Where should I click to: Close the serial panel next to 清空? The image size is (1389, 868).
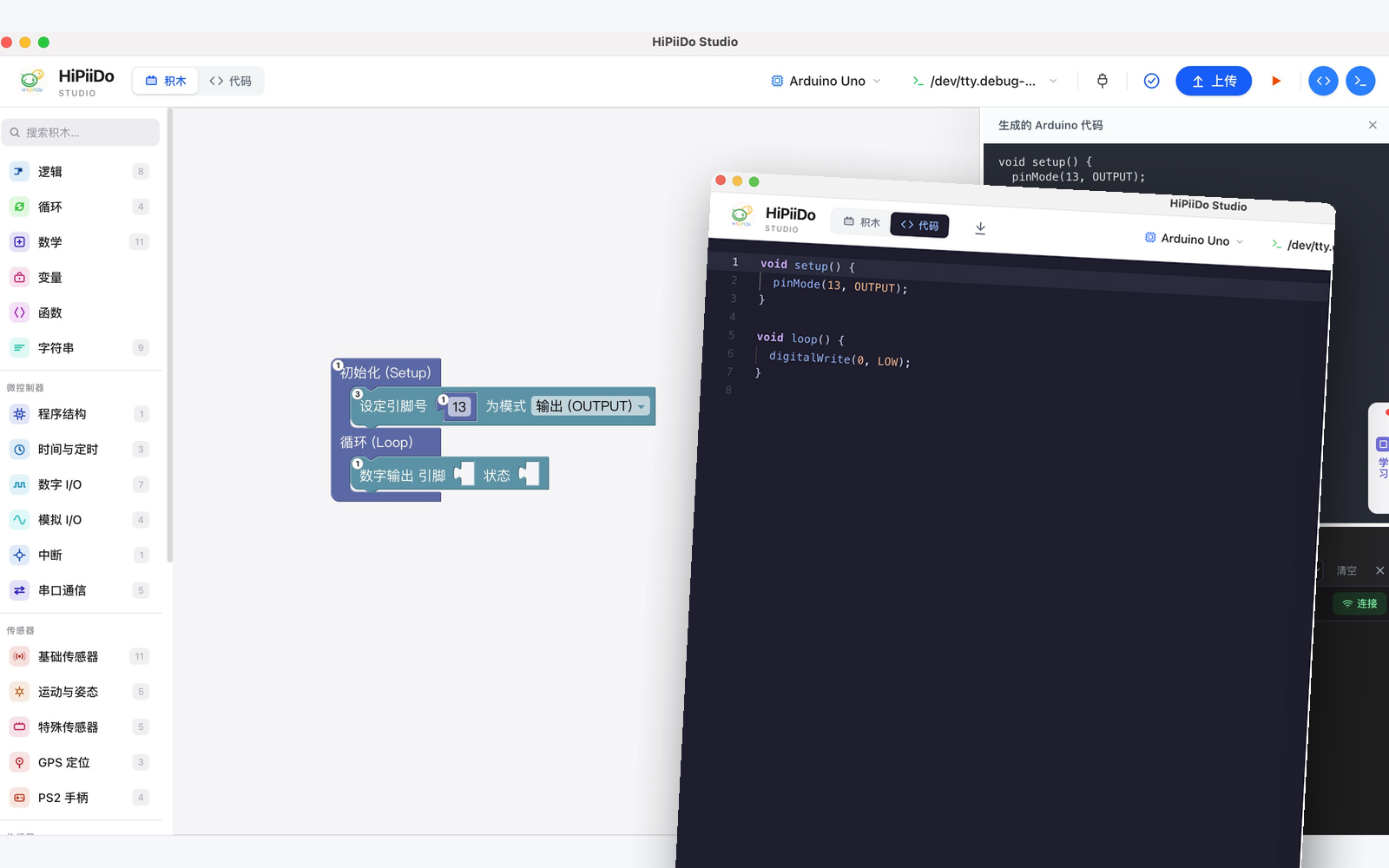pyautogui.click(x=1379, y=570)
